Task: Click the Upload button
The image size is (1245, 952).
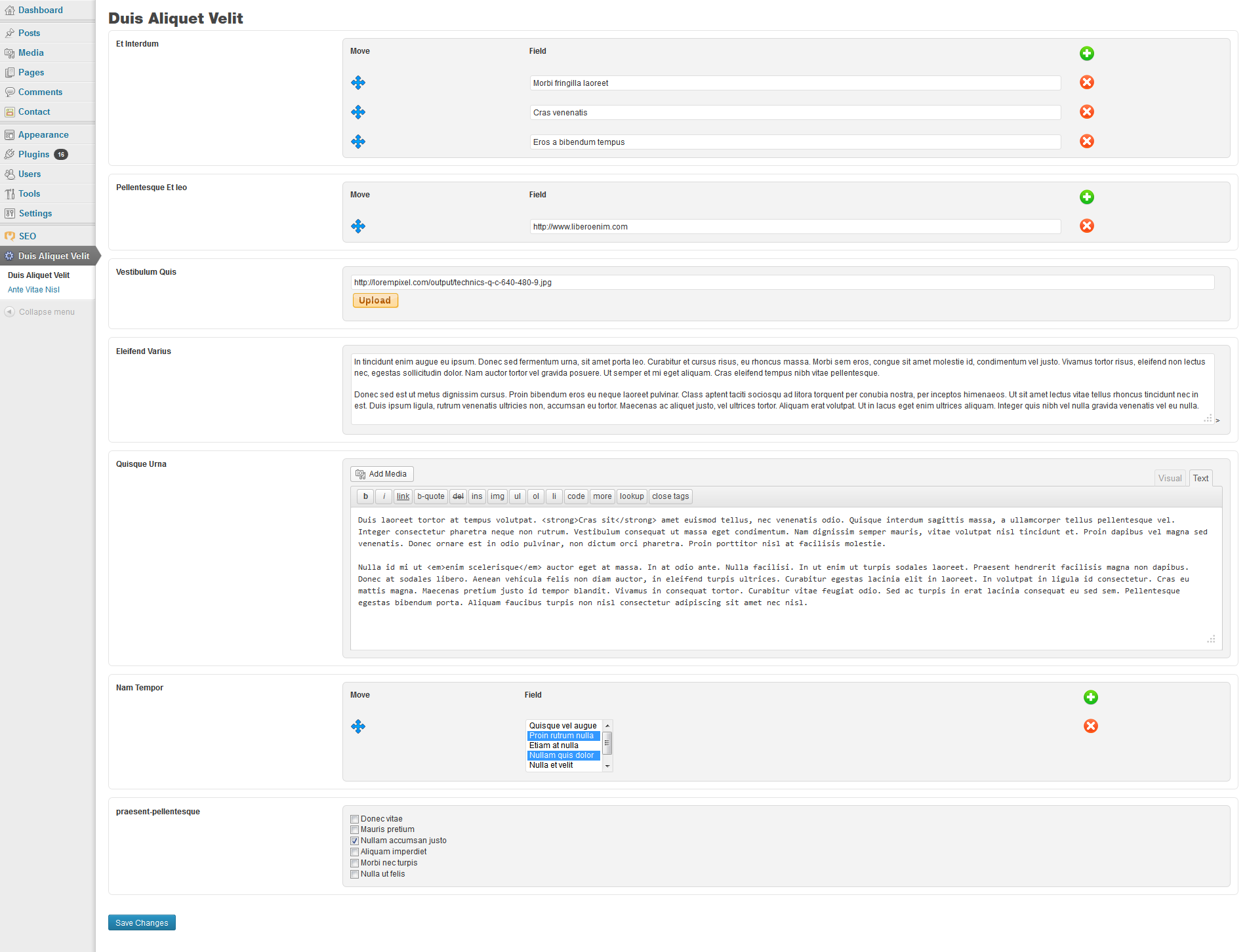Action: pos(375,300)
